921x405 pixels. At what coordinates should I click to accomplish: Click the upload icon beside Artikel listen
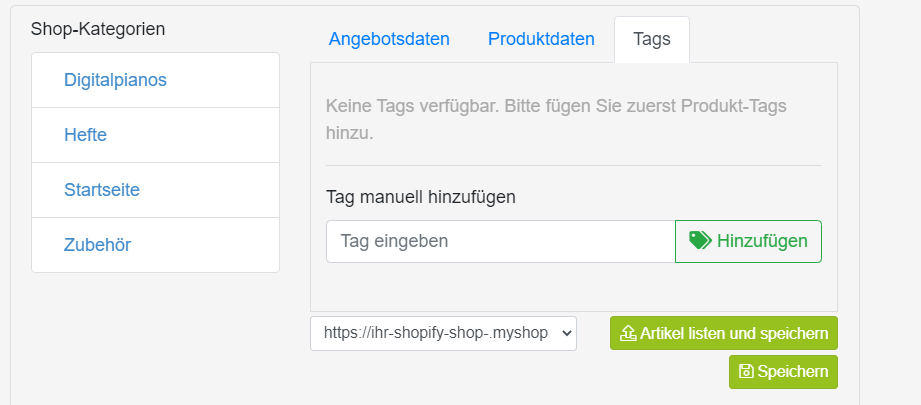point(628,333)
